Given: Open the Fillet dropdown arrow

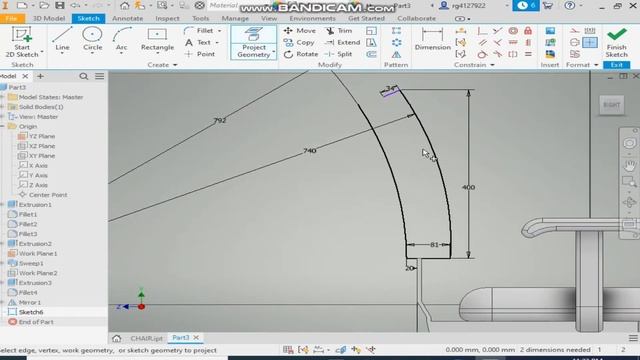Looking at the screenshot, I should point(220,31).
